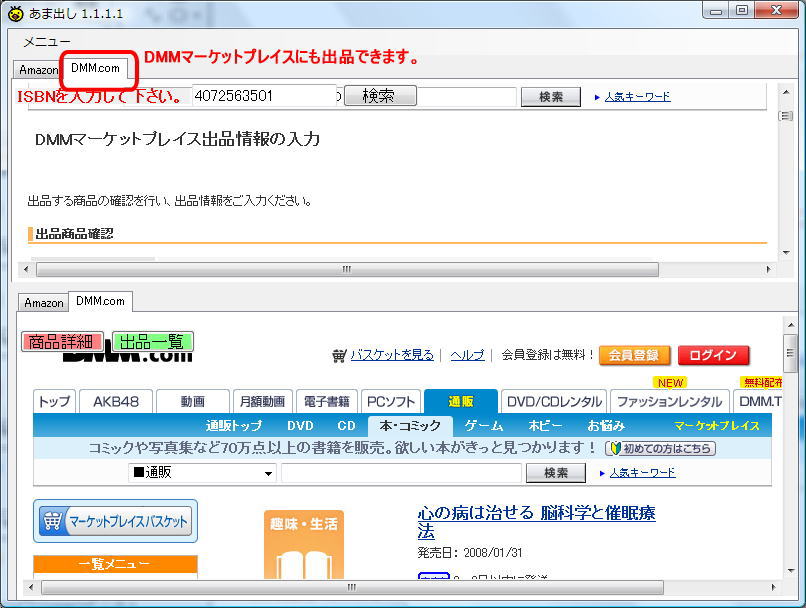Screen dimensions: 806x608
Task: Open バスケットを見る link
Action: [x=392, y=355]
